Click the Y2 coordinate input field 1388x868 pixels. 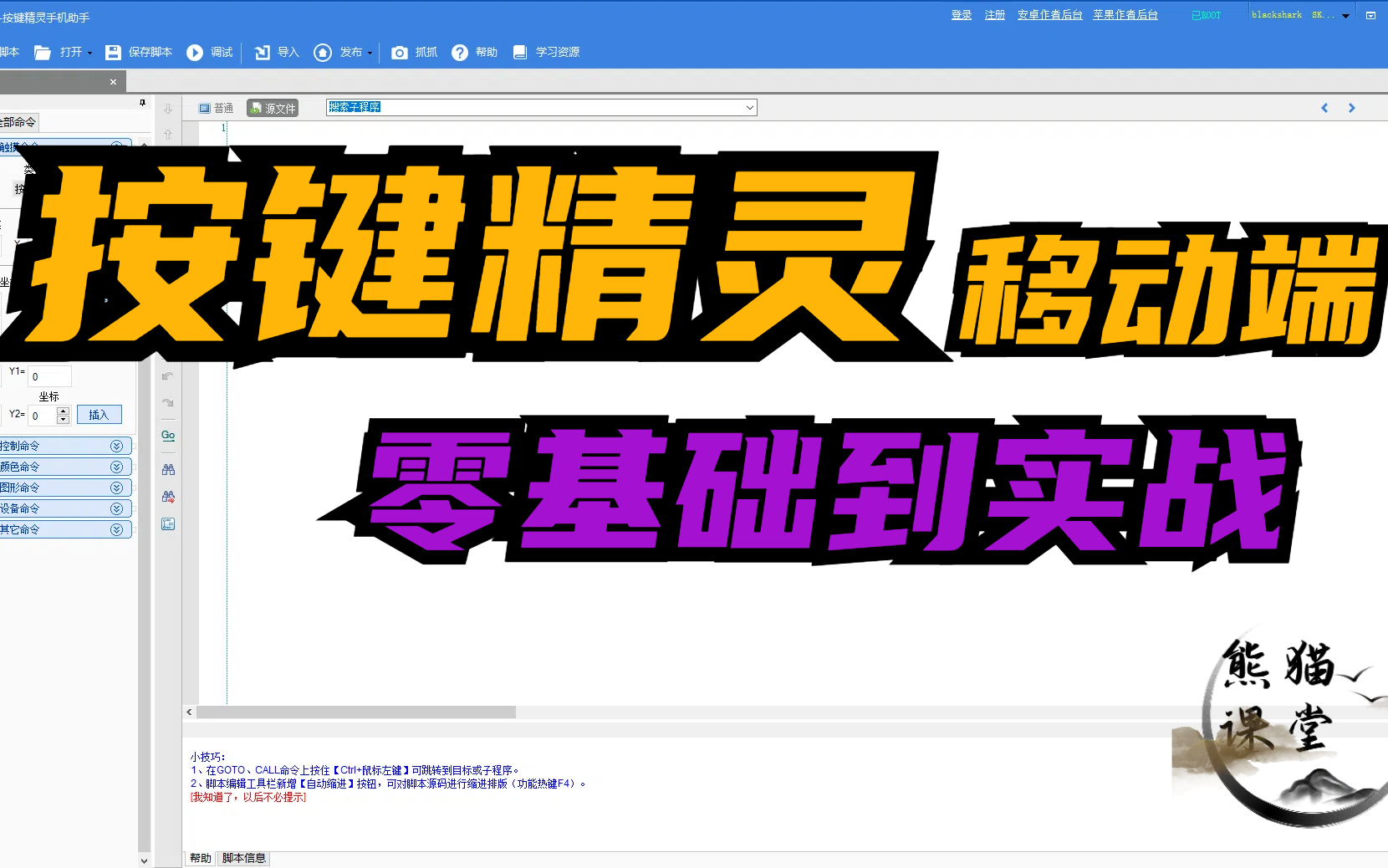[x=42, y=416]
